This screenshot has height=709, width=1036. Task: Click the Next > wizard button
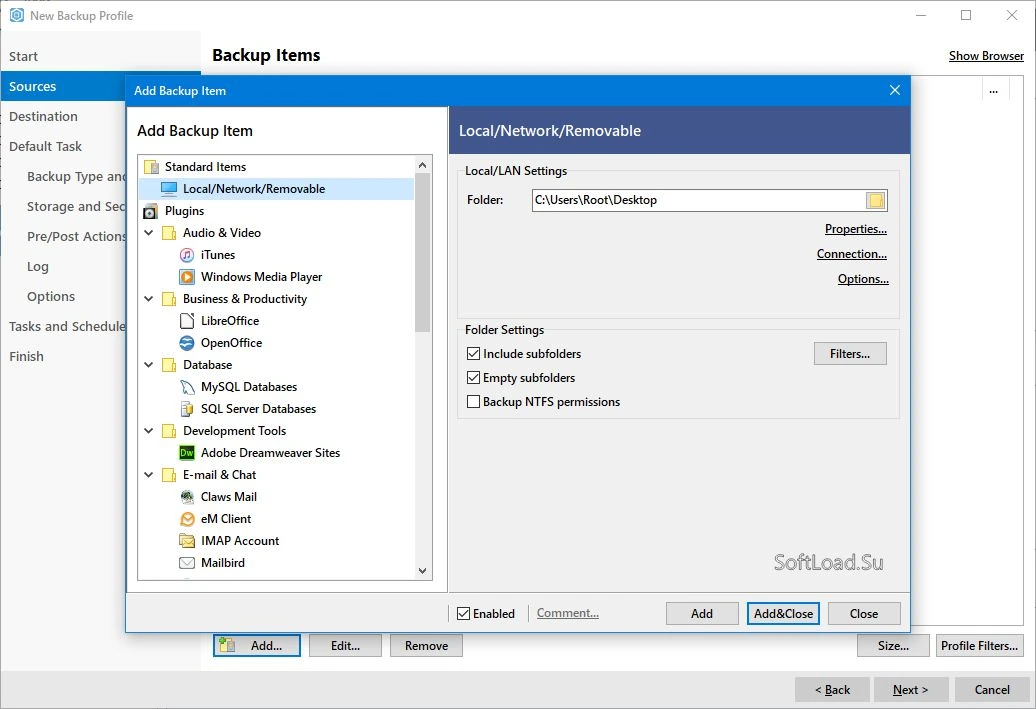[910, 689]
